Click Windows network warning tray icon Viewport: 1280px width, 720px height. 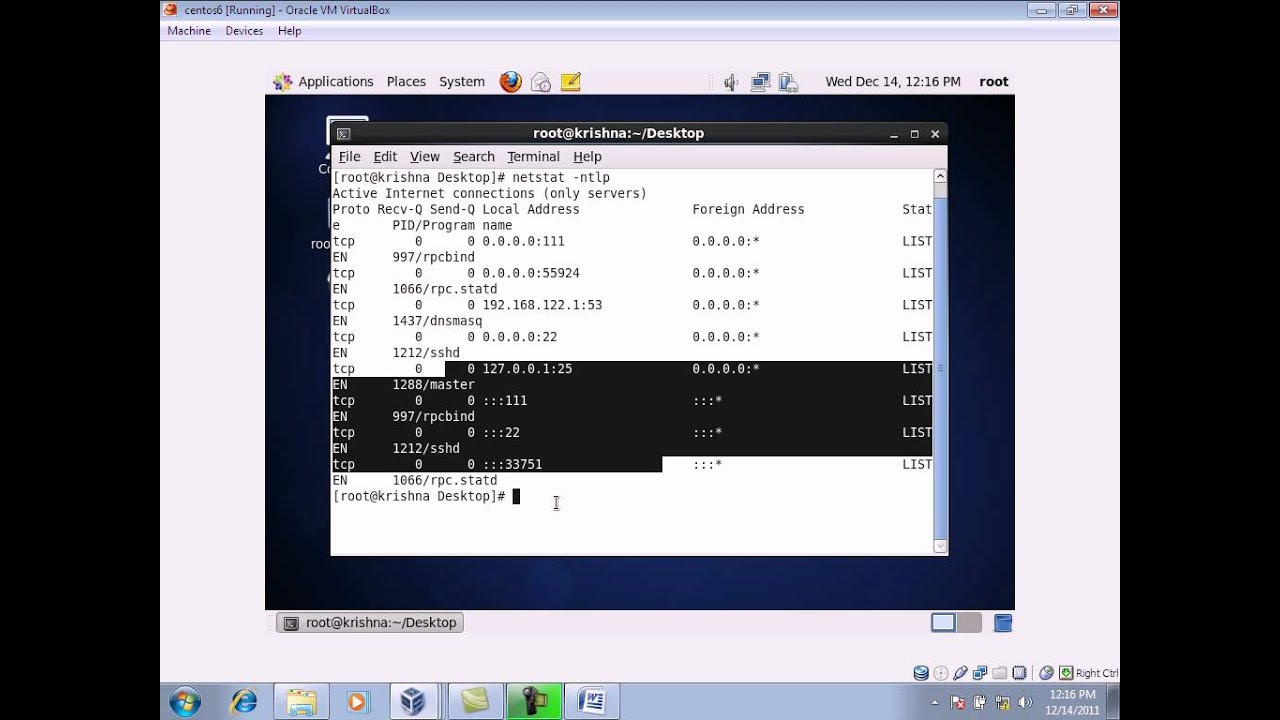tap(1001, 703)
